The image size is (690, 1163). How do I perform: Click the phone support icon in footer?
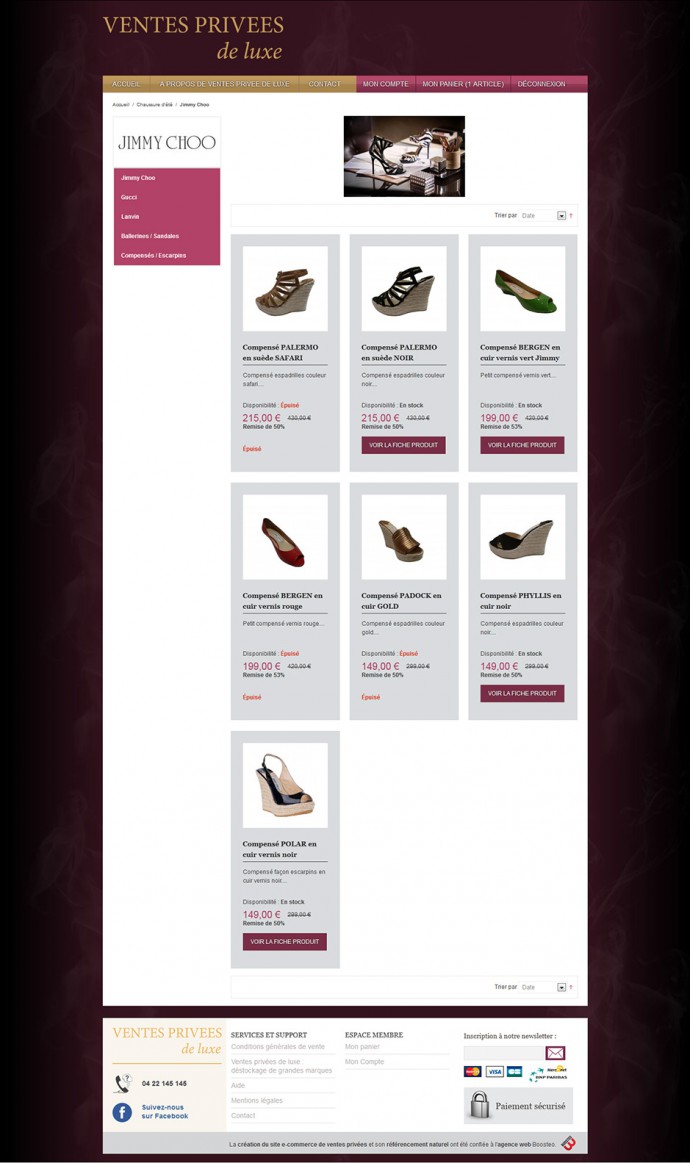pyautogui.click(x=122, y=1084)
